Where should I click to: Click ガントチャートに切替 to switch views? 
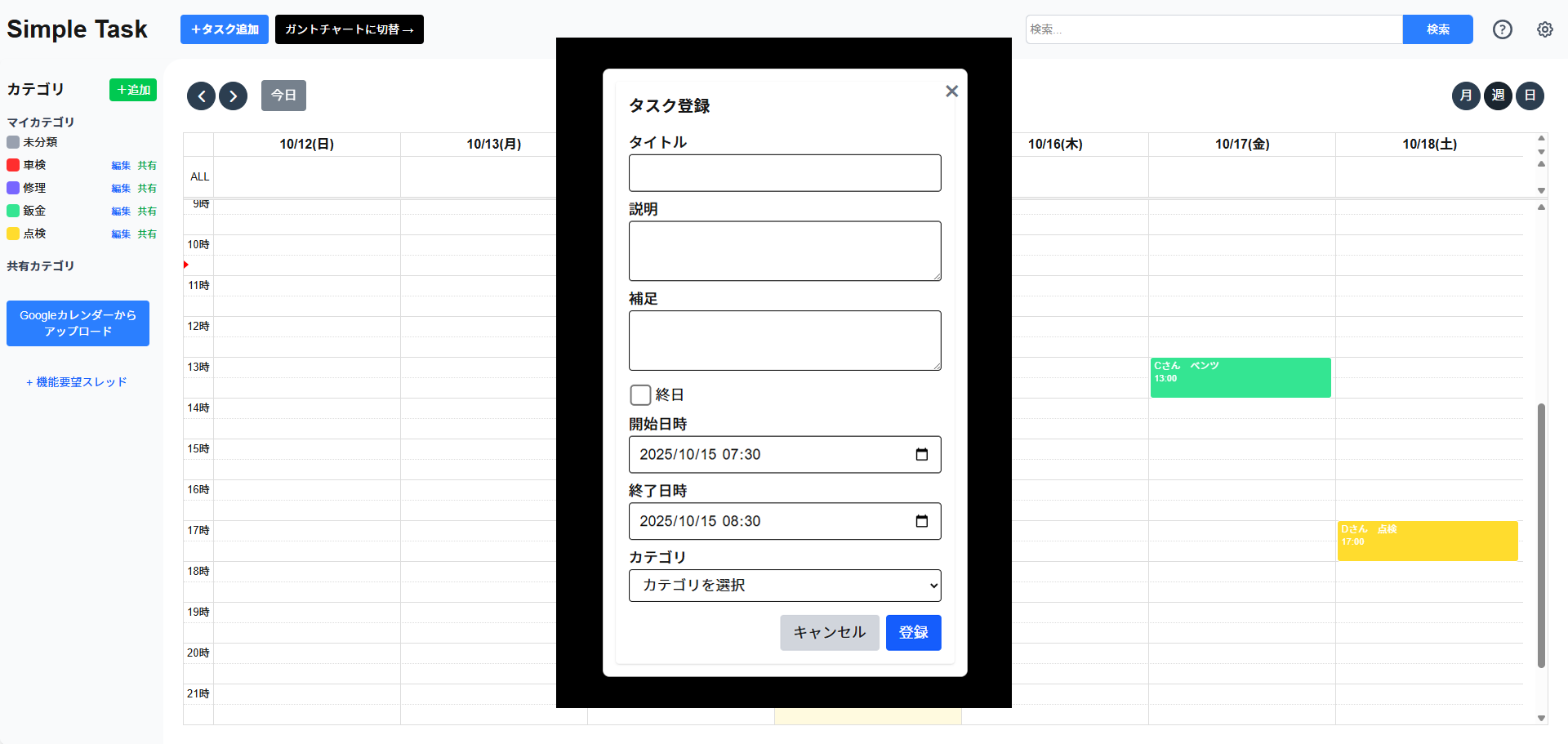350,29
